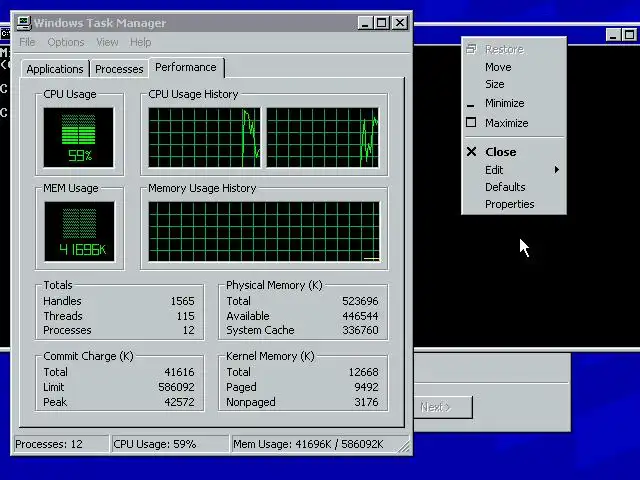Image resolution: width=640 pixels, height=480 pixels.
Task: Choose Move from the context menu
Action: [514, 67]
